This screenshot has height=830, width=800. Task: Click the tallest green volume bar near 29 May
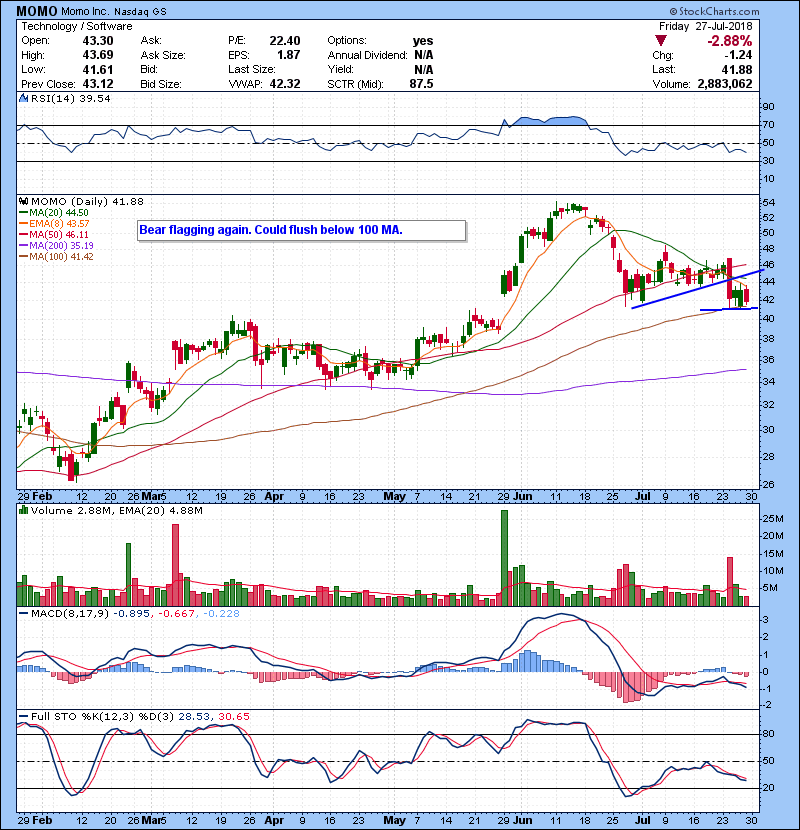[504, 558]
